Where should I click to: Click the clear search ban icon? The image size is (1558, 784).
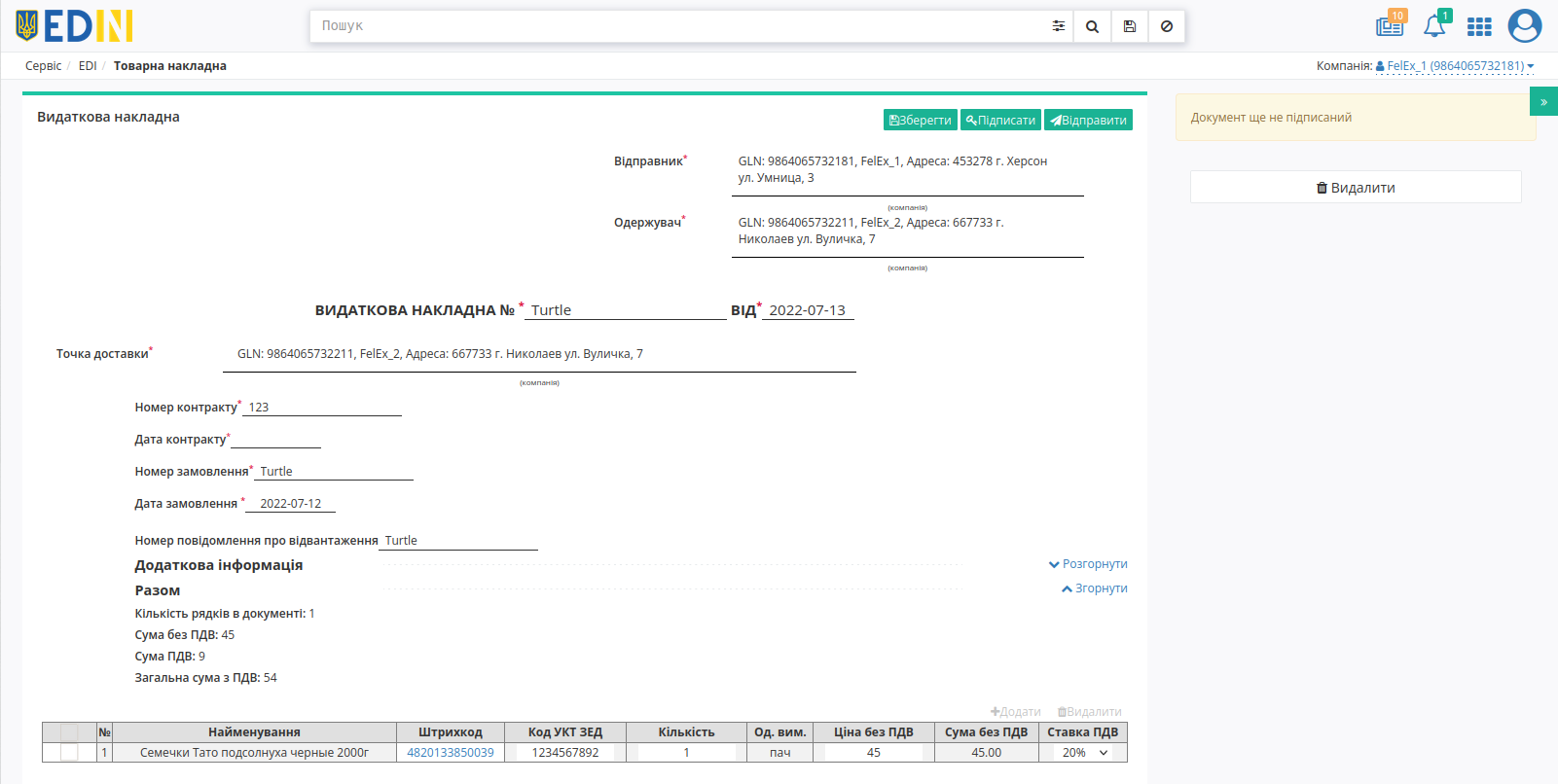point(1166,26)
